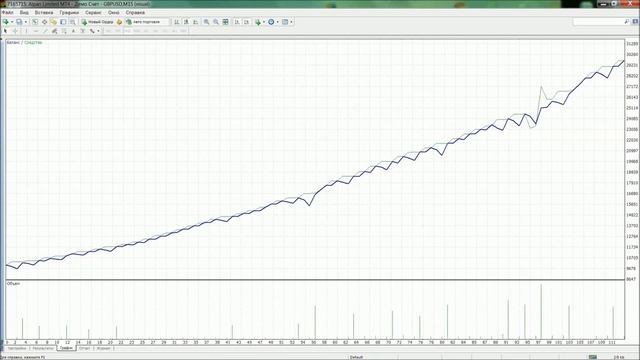Zoom in on the chart
The image size is (640, 360).
point(207,22)
